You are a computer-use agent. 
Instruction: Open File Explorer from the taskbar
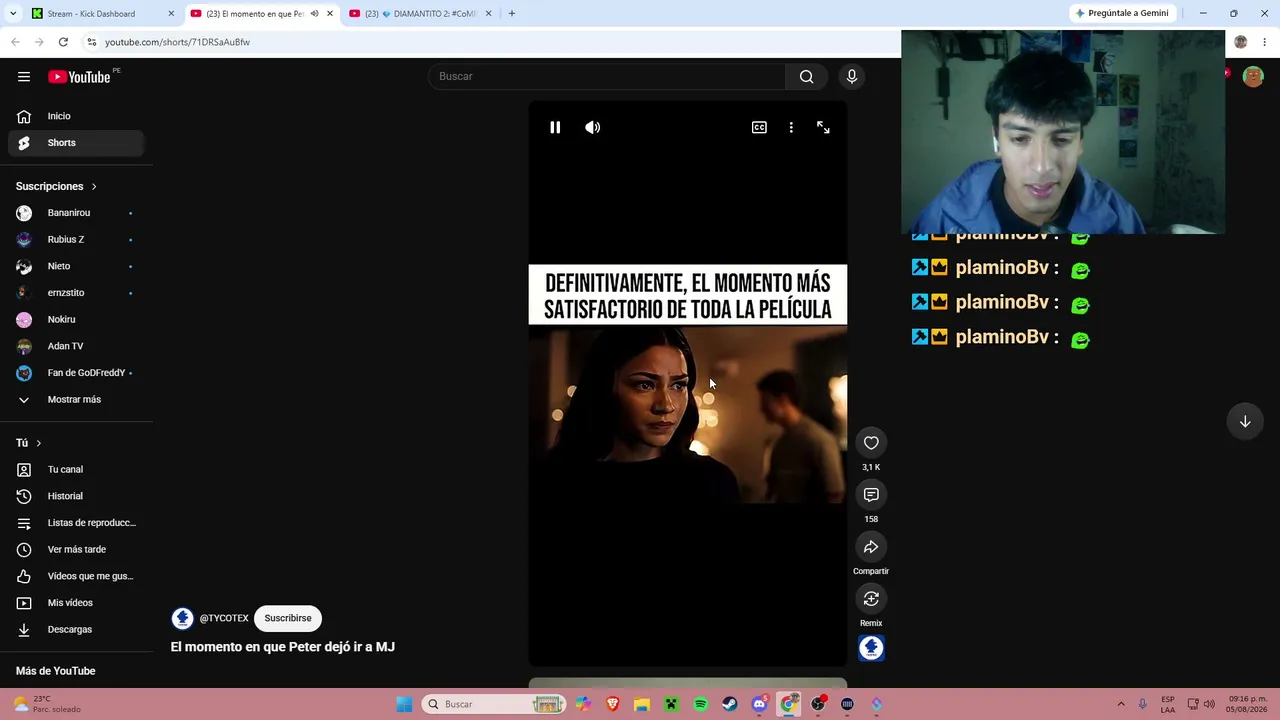point(642,704)
